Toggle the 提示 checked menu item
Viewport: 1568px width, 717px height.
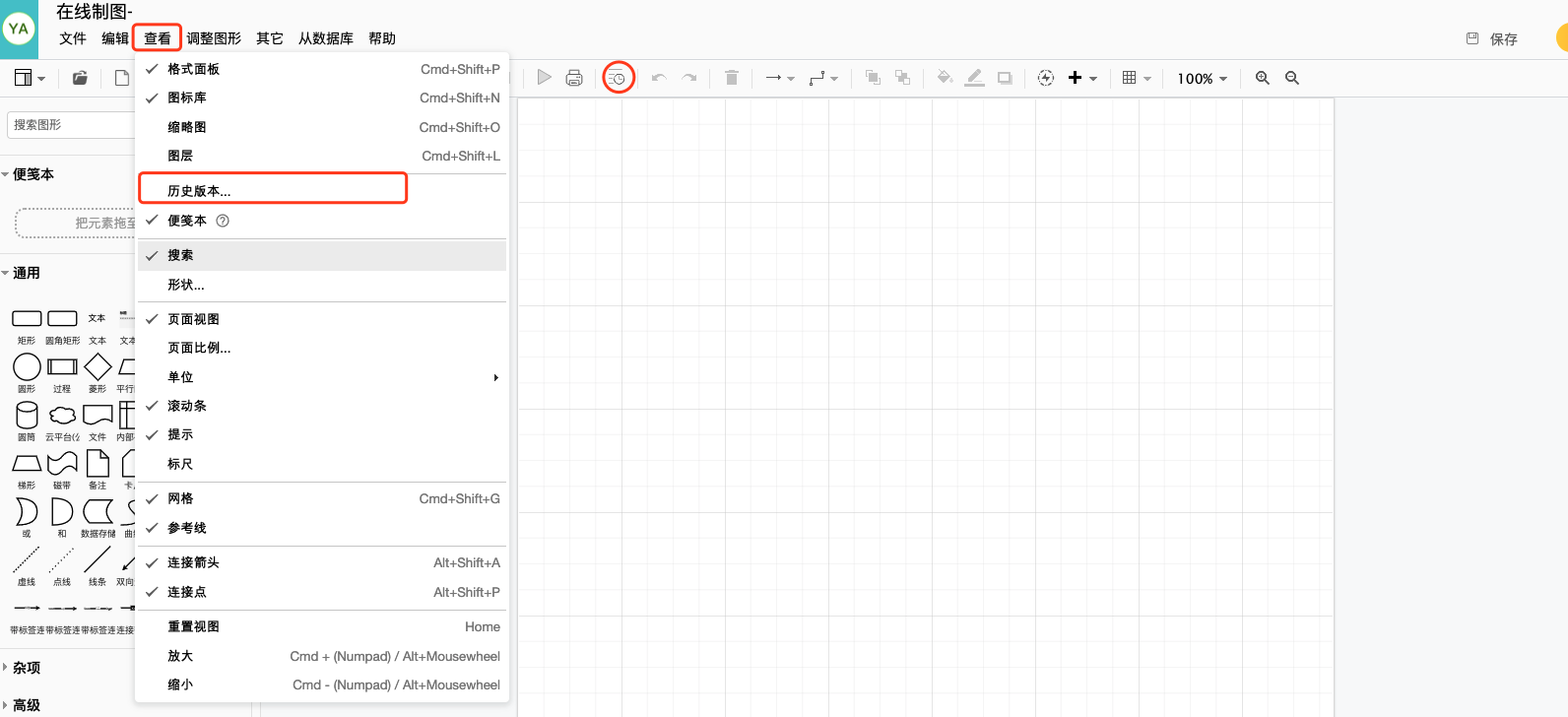click(322, 434)
